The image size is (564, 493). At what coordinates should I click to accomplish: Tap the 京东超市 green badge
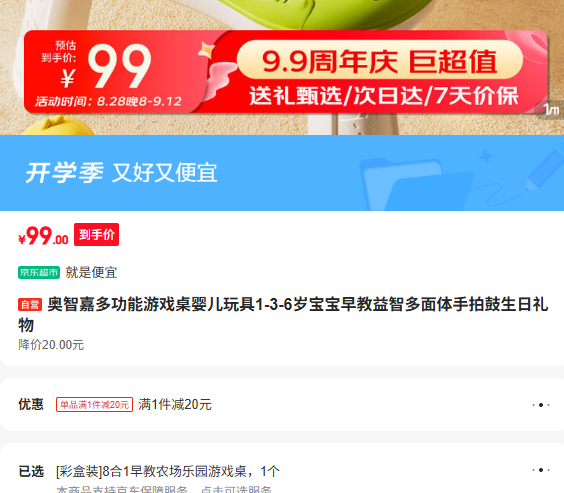39,273
